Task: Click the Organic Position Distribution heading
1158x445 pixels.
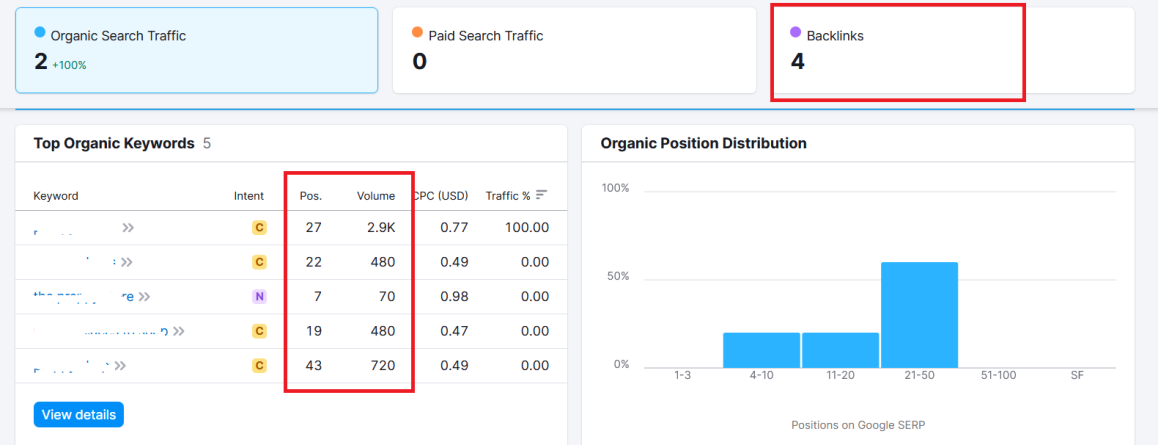Action: coord(703,143)
